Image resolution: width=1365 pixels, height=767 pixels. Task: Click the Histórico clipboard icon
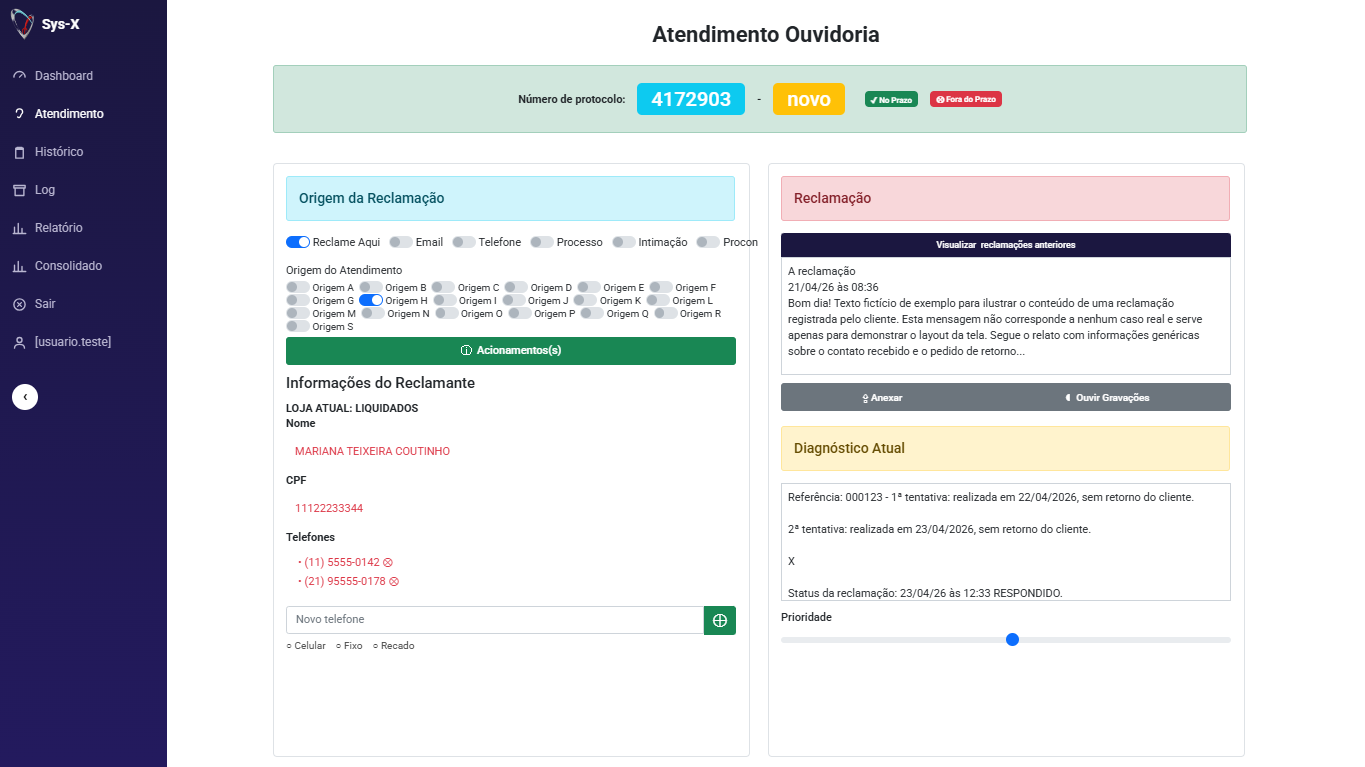[19, 152]
